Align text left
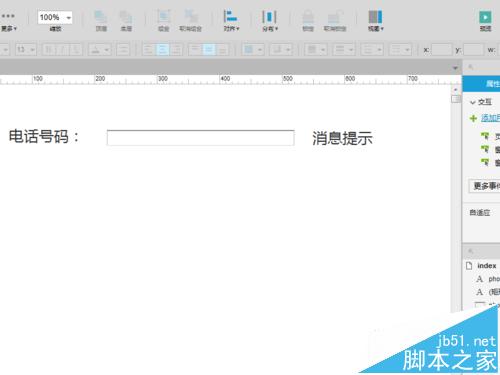This screenshot has height=375, width=500. tap(148, 50)
